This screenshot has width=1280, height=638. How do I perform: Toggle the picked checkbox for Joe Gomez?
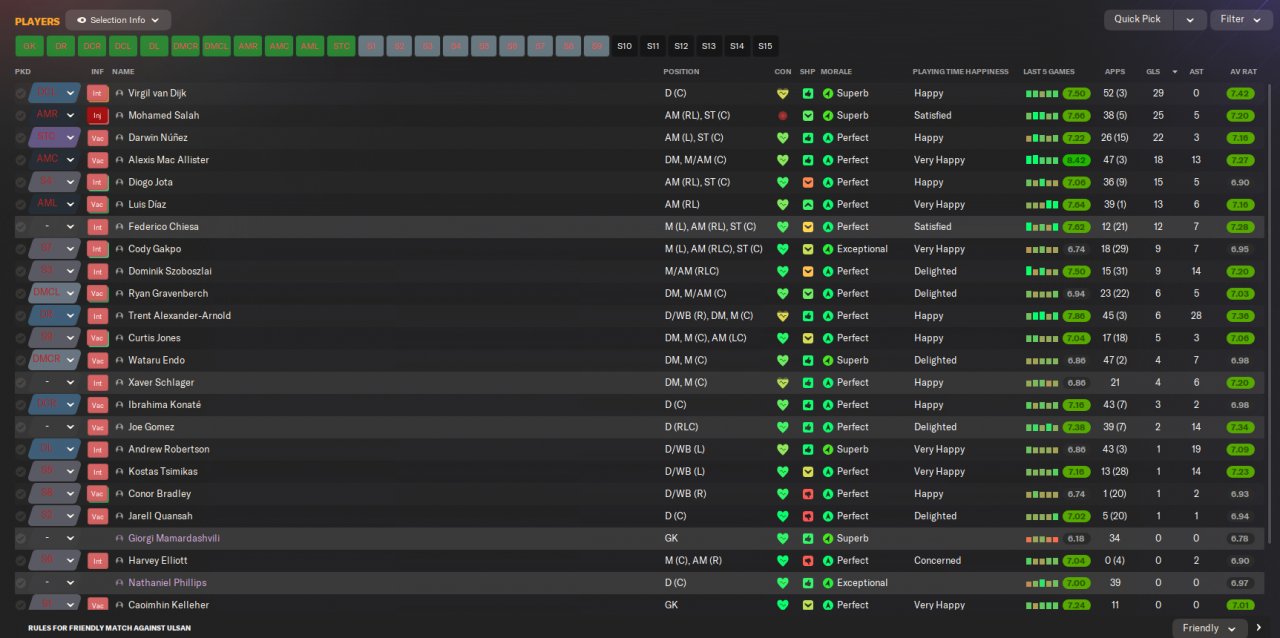20,427
